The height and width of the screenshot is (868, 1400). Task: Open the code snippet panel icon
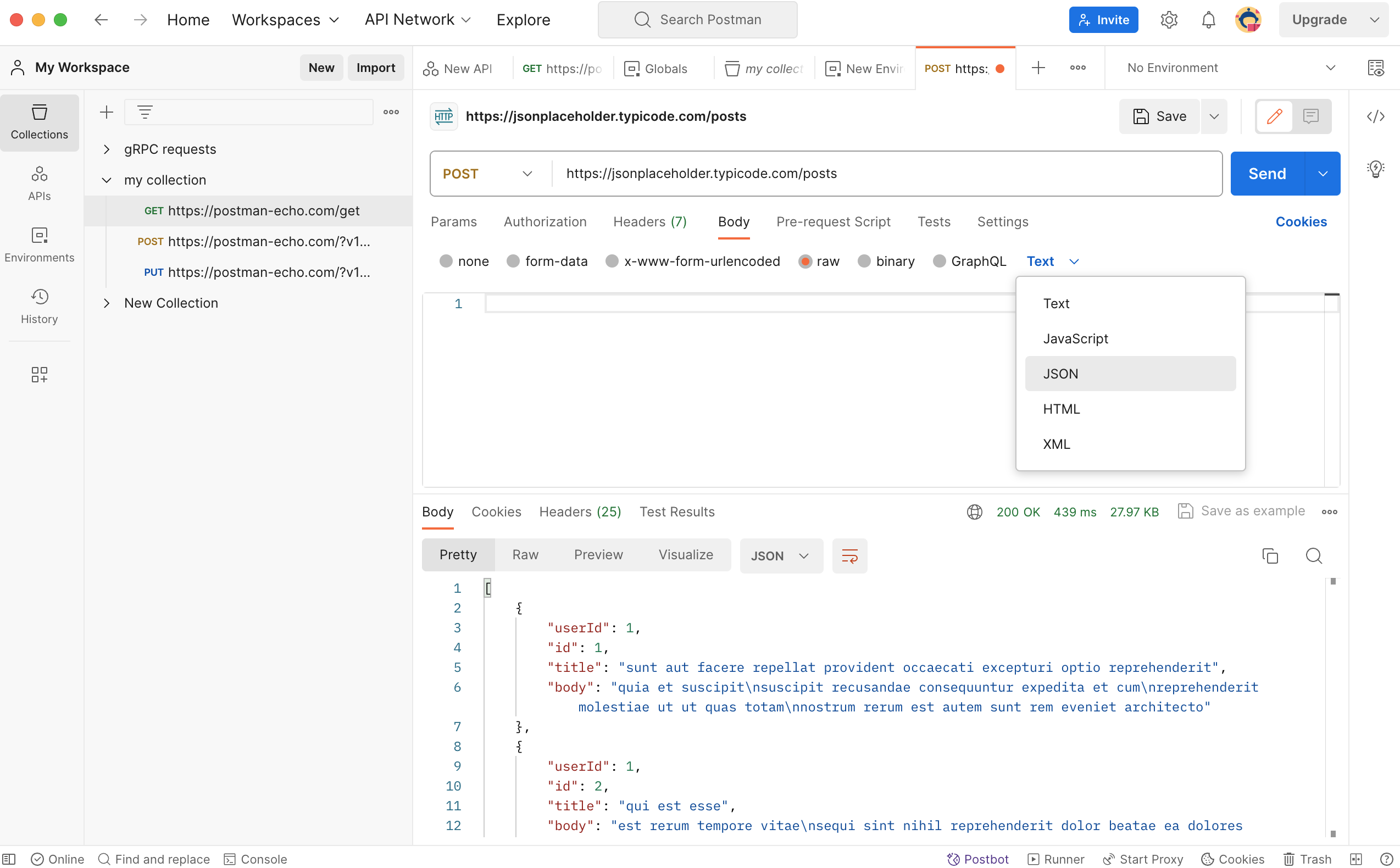click(x=1375, y=116)
